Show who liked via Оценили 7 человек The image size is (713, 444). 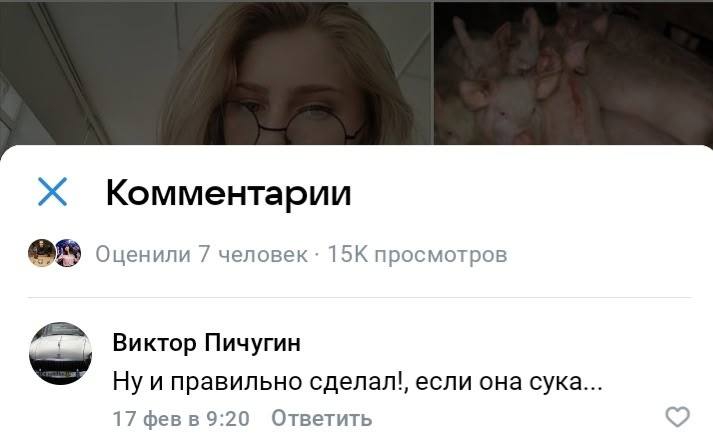tap(201, 255)
